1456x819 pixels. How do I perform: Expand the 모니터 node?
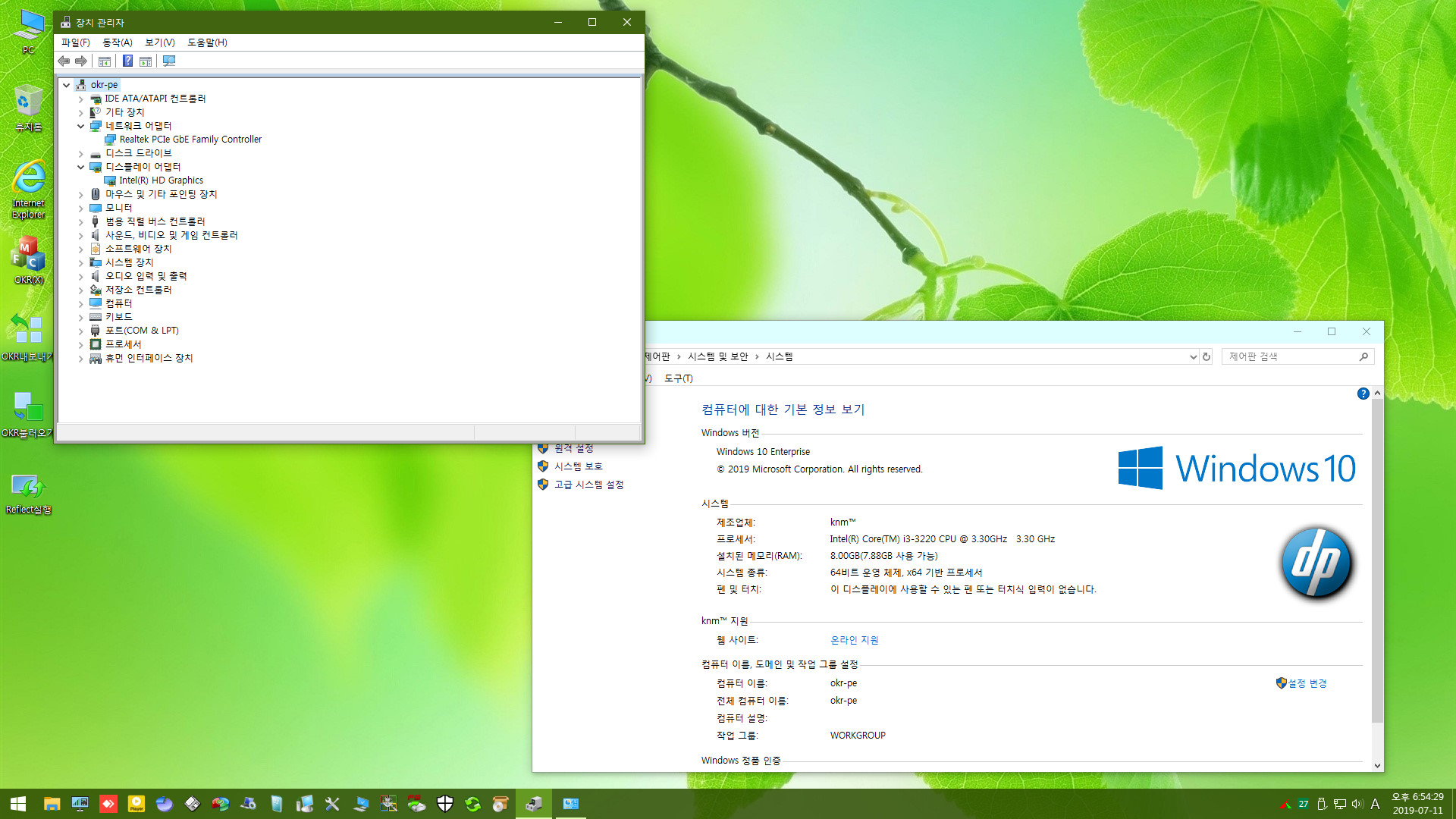click(x=80, y=209)
